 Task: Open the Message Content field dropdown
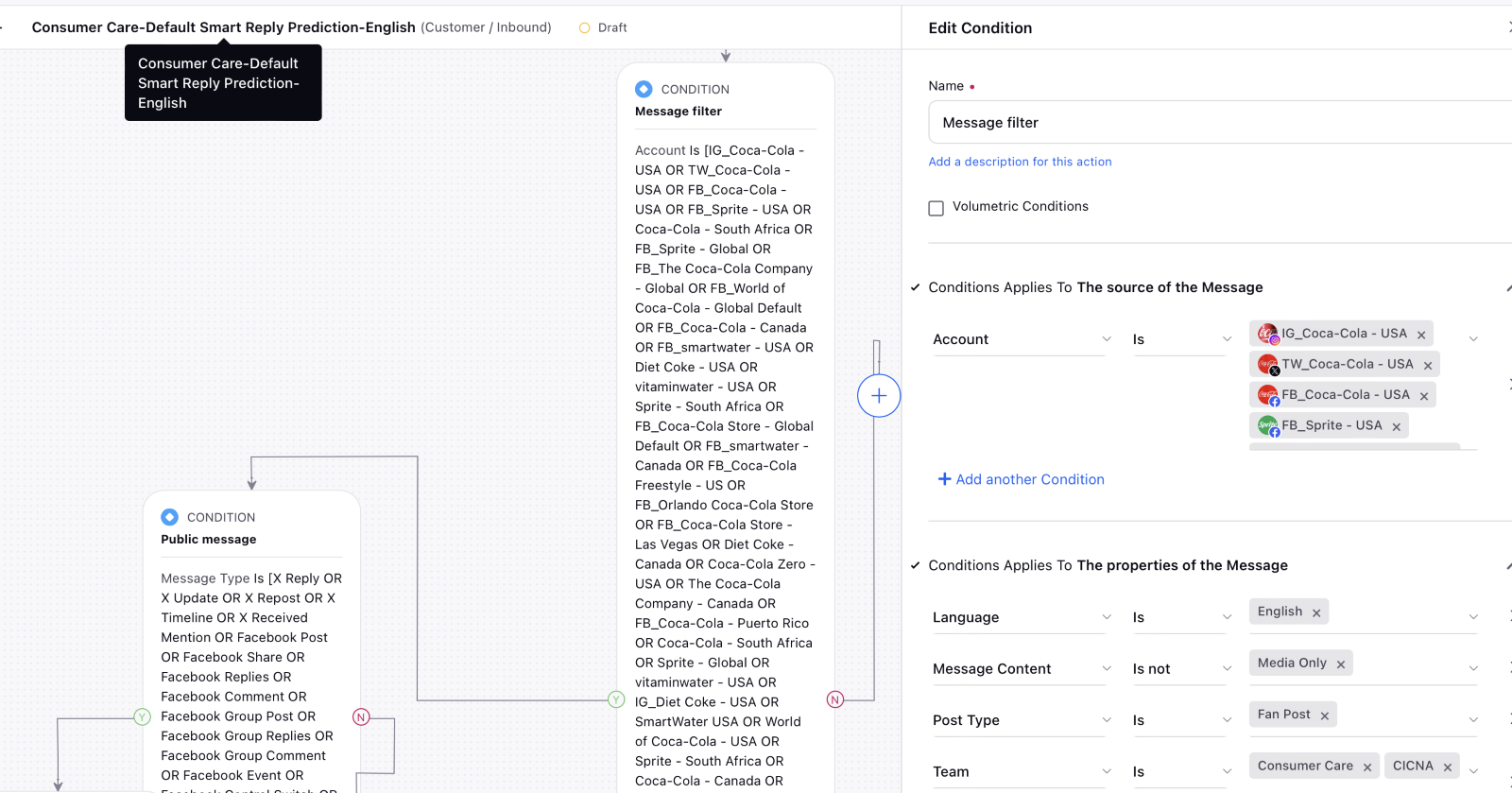[1022, 668]
